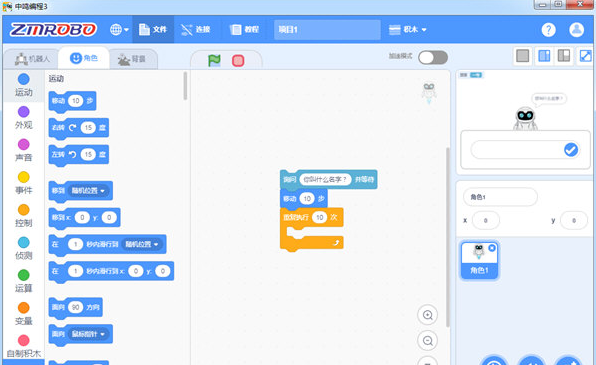Open the user account icon
596x365 pixels.
pos(577,29)
